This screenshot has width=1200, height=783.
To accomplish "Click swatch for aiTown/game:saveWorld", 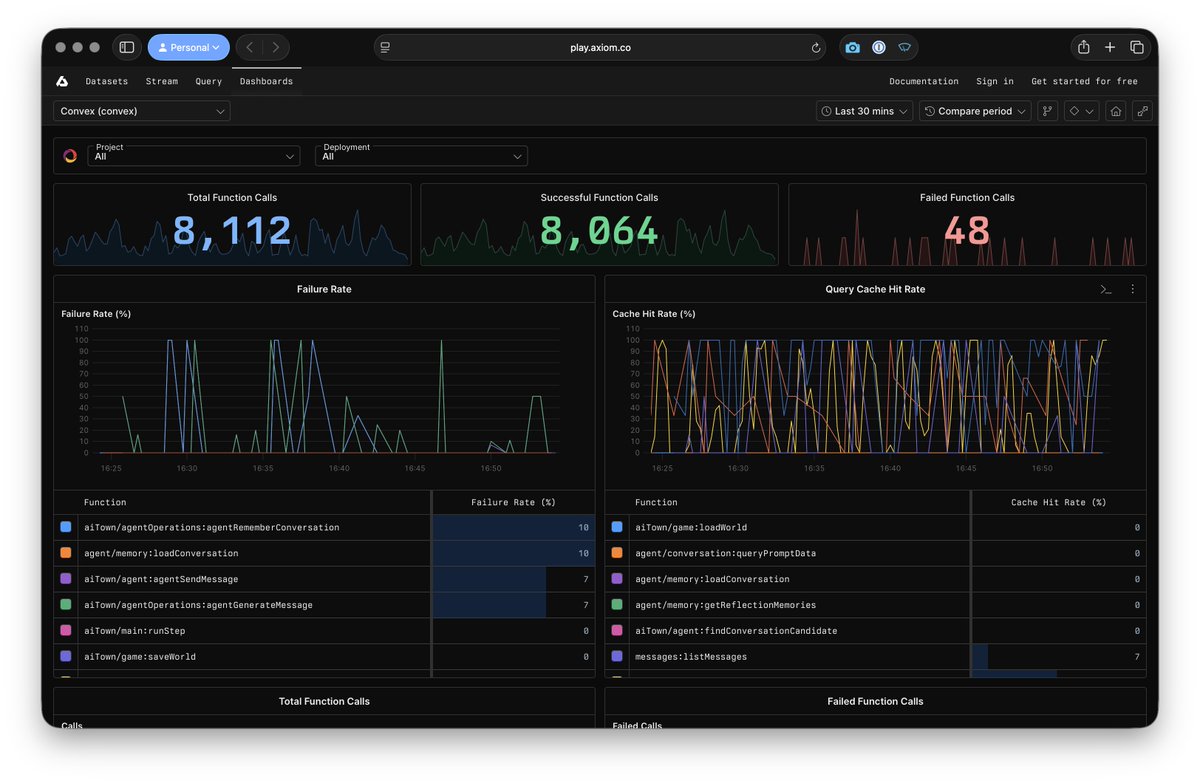I will pyautogui.click(x=66, y=657).
